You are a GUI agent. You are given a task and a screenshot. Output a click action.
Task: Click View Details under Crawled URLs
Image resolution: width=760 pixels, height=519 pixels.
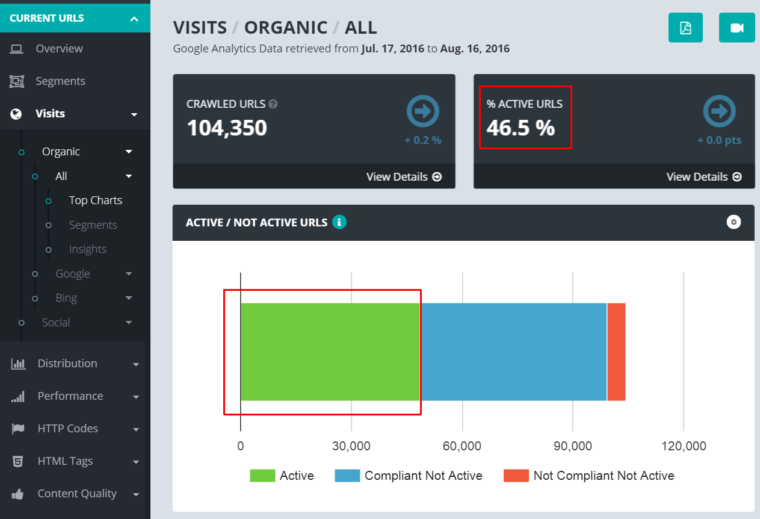point(404,177)
